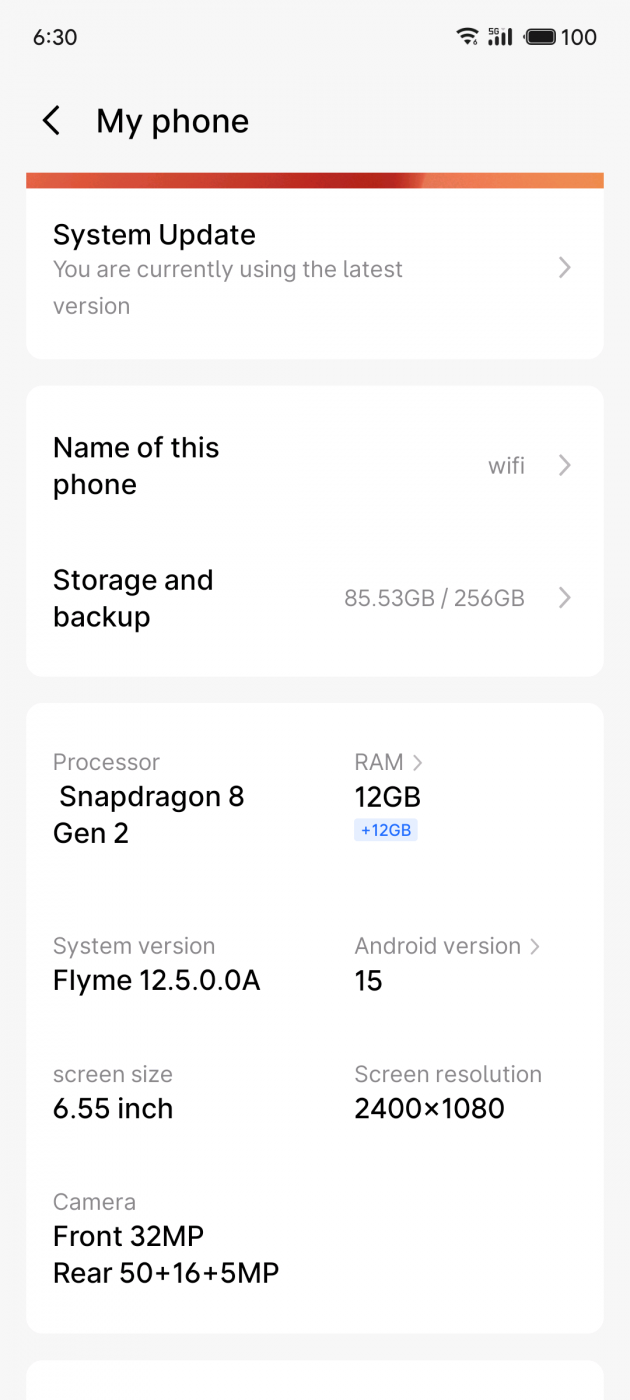Tap the 6.55 inch screen size value

pyautogui.click(x=113, y=1109)
